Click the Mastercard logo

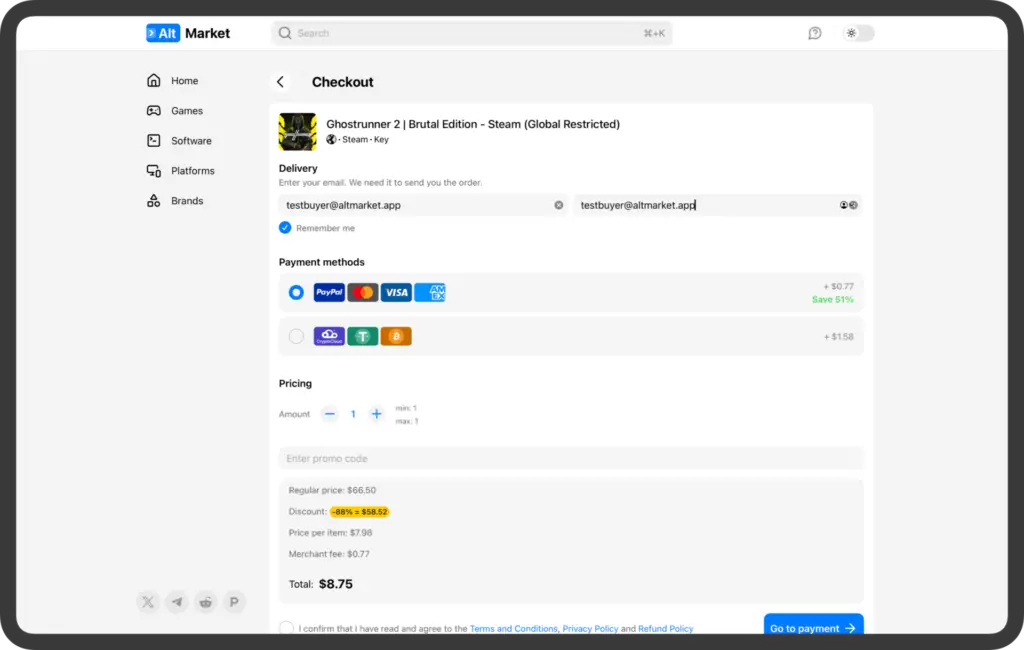click(x=362, y=292)
